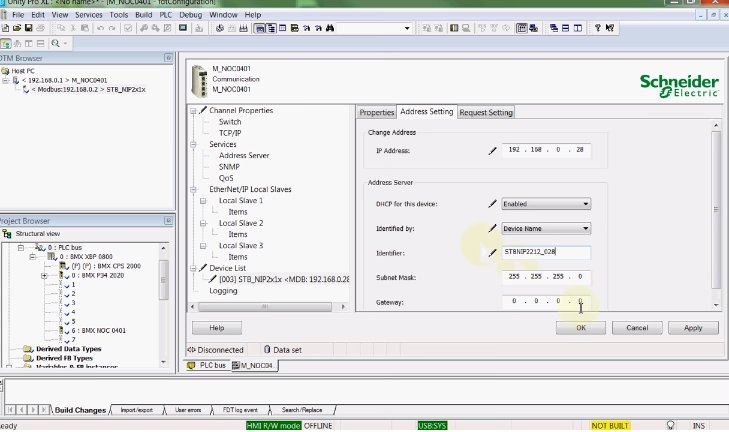The width and height of the screenshot is (729, 432).
Task: Select 6 : BMX NOC 0401 in Project Browser
Action: pos(99,331)
